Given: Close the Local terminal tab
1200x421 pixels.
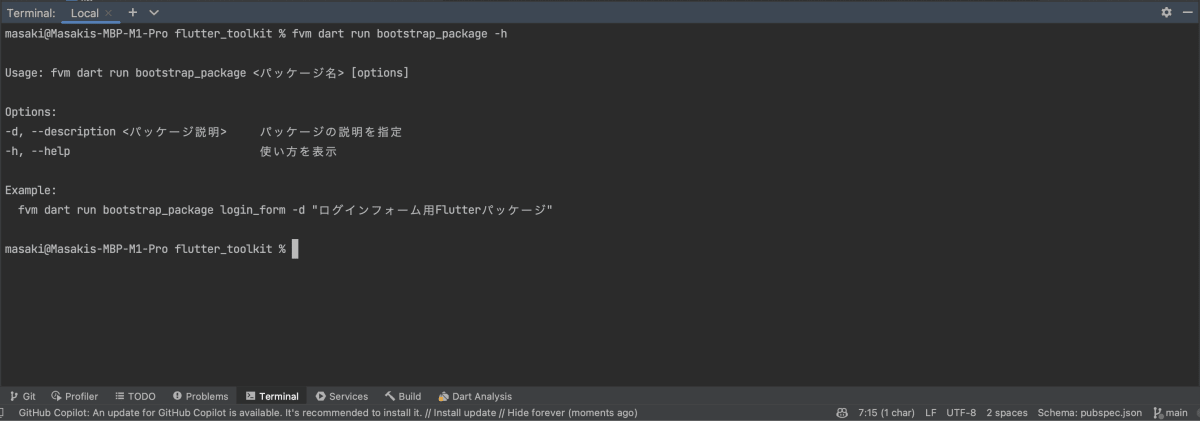Looking at the screenshot, I should (x=108, y=13).
